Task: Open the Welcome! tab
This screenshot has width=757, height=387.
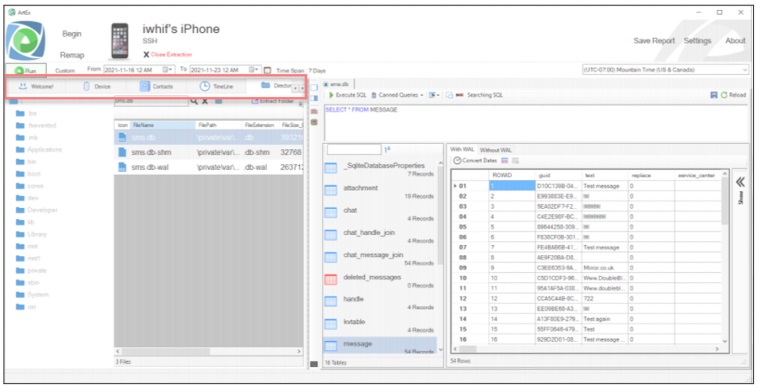Action: 36,86
